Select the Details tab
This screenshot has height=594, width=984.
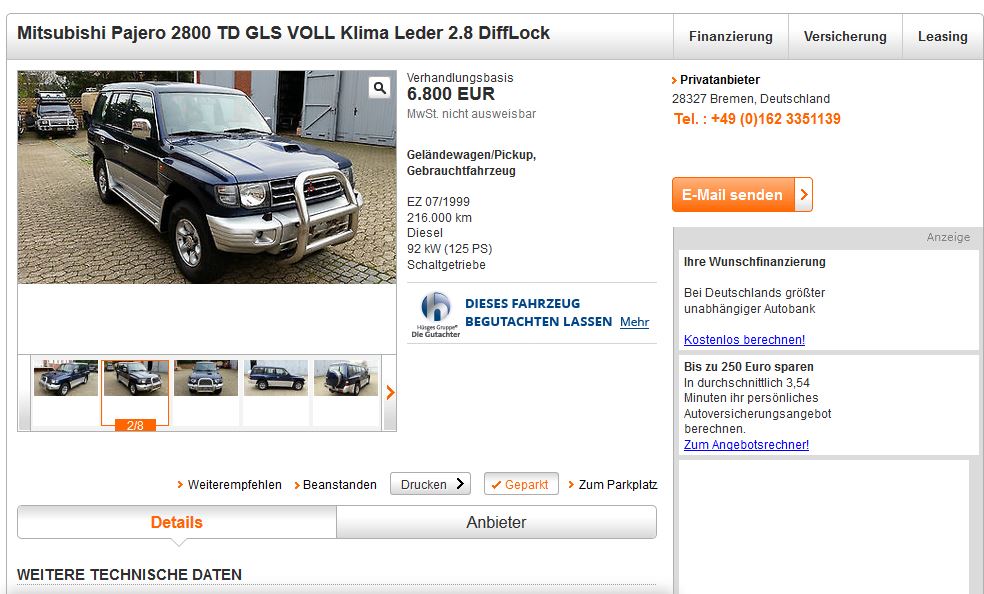pyautogui.click(x=177, y=522)
